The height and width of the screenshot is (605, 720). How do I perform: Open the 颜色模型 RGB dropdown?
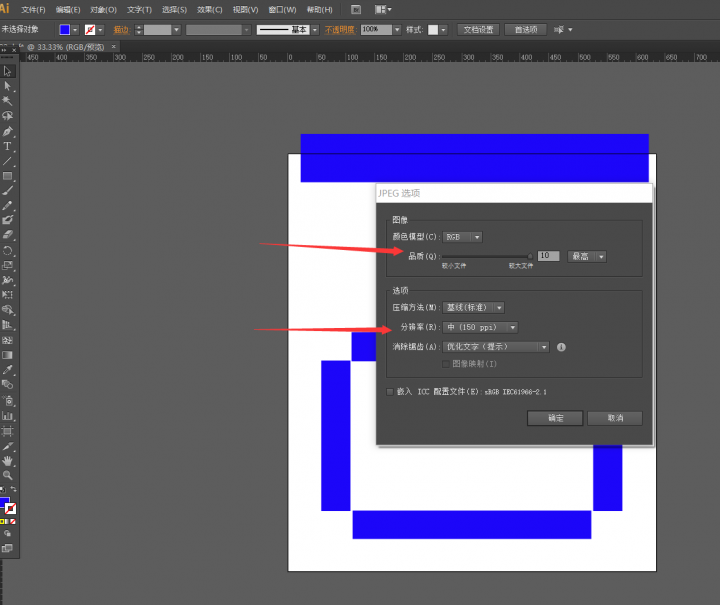(463, 237)
